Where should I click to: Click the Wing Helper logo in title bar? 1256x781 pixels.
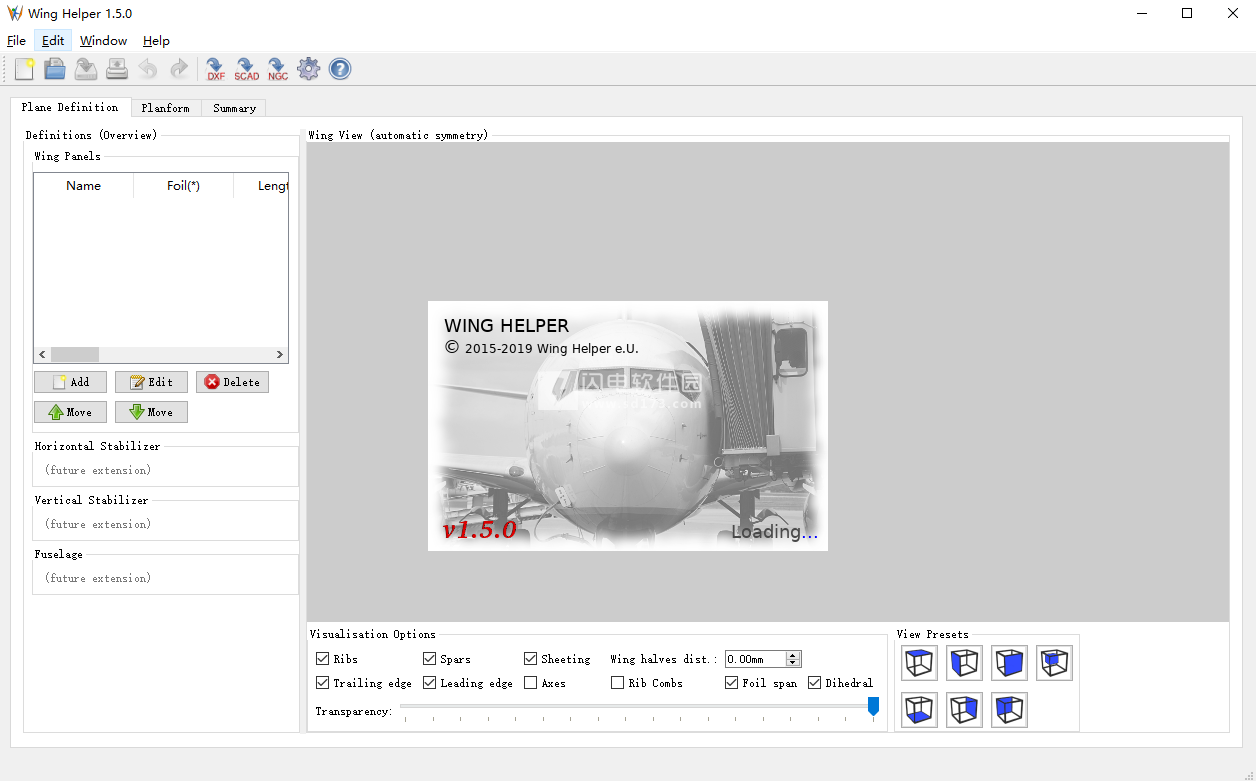[x=15, y=14]
